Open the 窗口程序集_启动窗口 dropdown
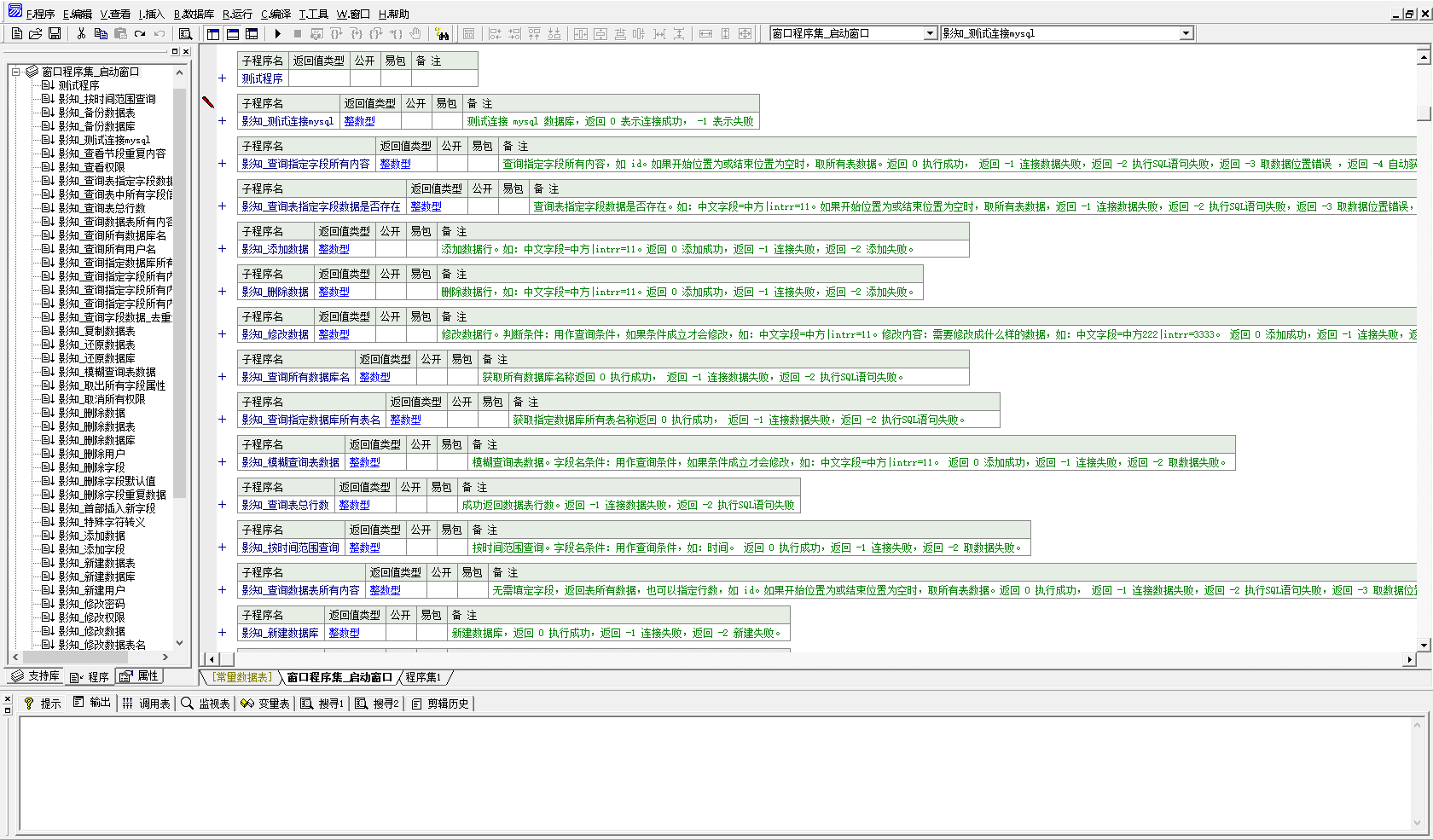Screen dimensions: 1433x840 click(x=930, y=33)
